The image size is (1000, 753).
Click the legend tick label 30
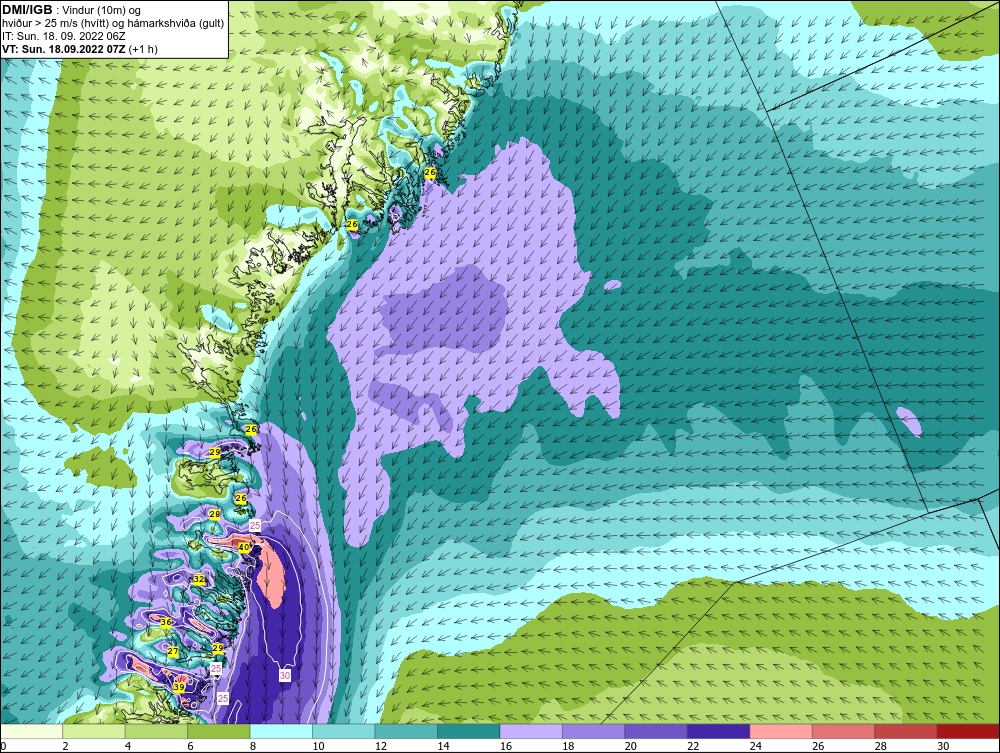pos(943,746)
